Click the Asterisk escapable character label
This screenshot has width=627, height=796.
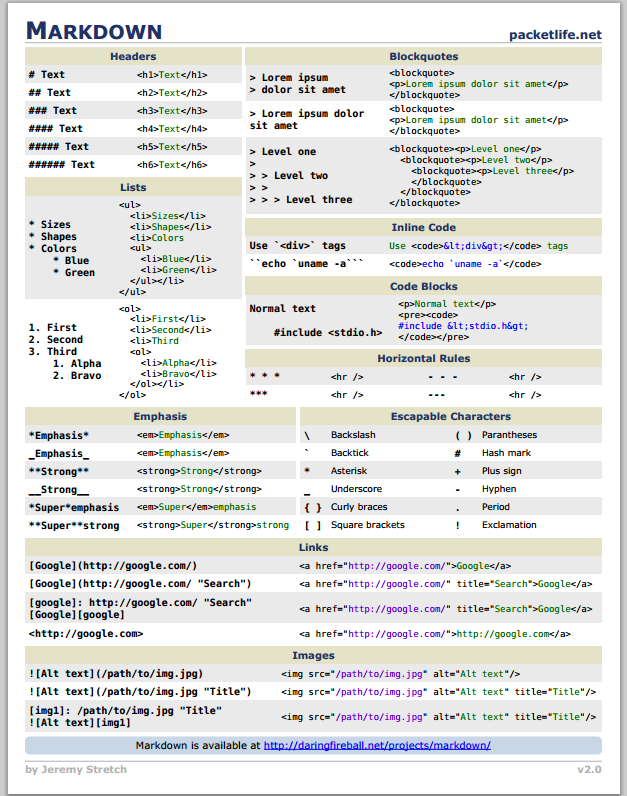(x=349, y=471)
